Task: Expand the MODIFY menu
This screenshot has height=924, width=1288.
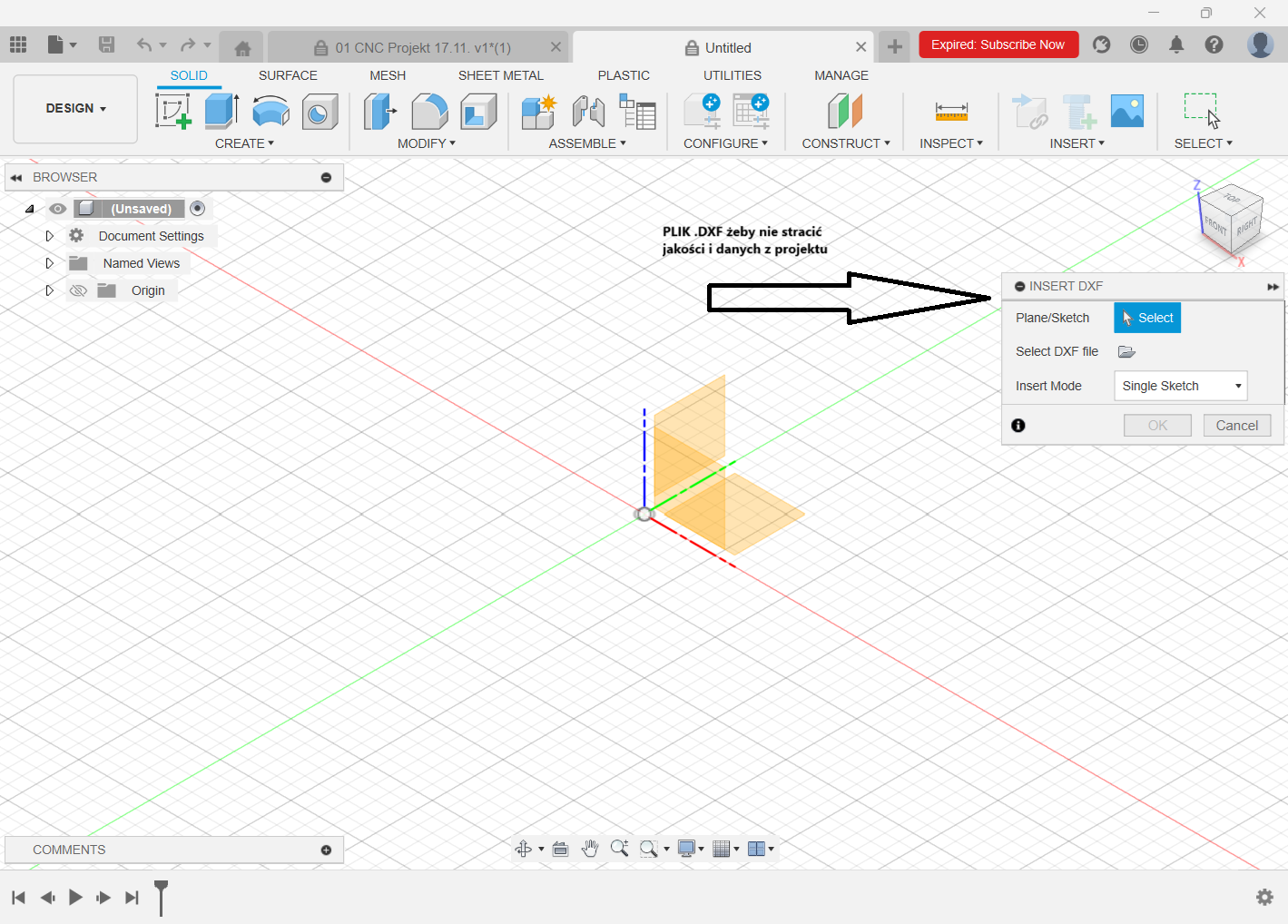Action: coord(427,143)
